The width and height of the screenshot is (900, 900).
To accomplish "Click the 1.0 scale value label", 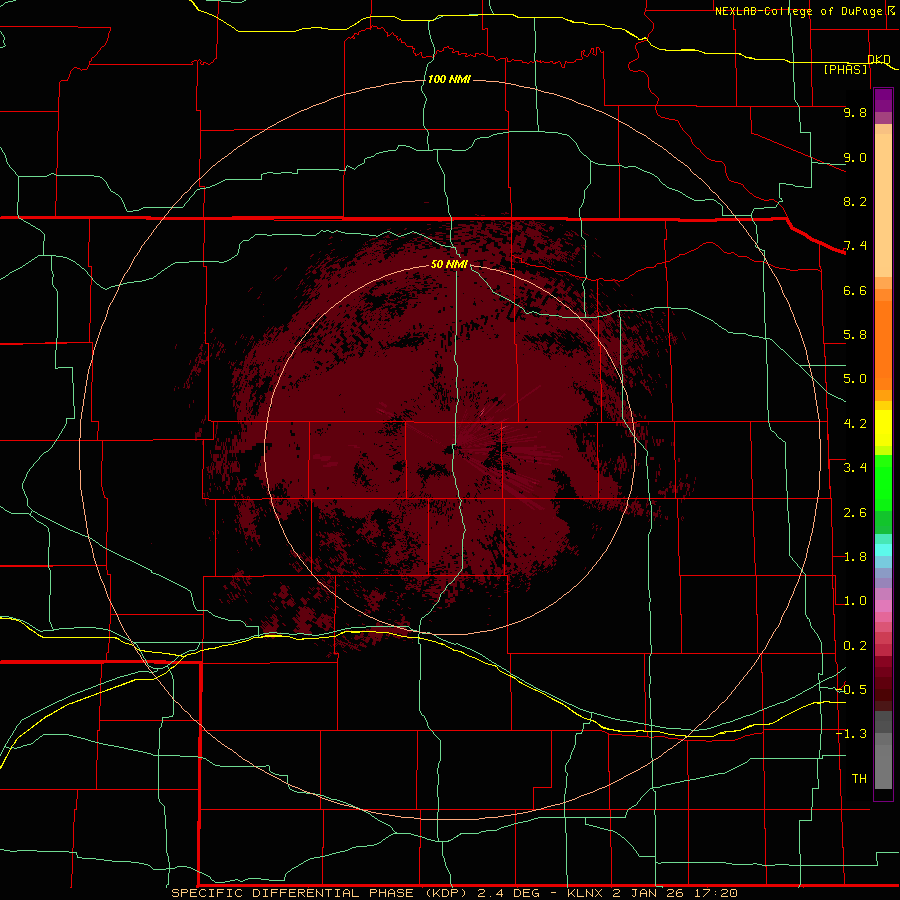I will tap(855, 601).
